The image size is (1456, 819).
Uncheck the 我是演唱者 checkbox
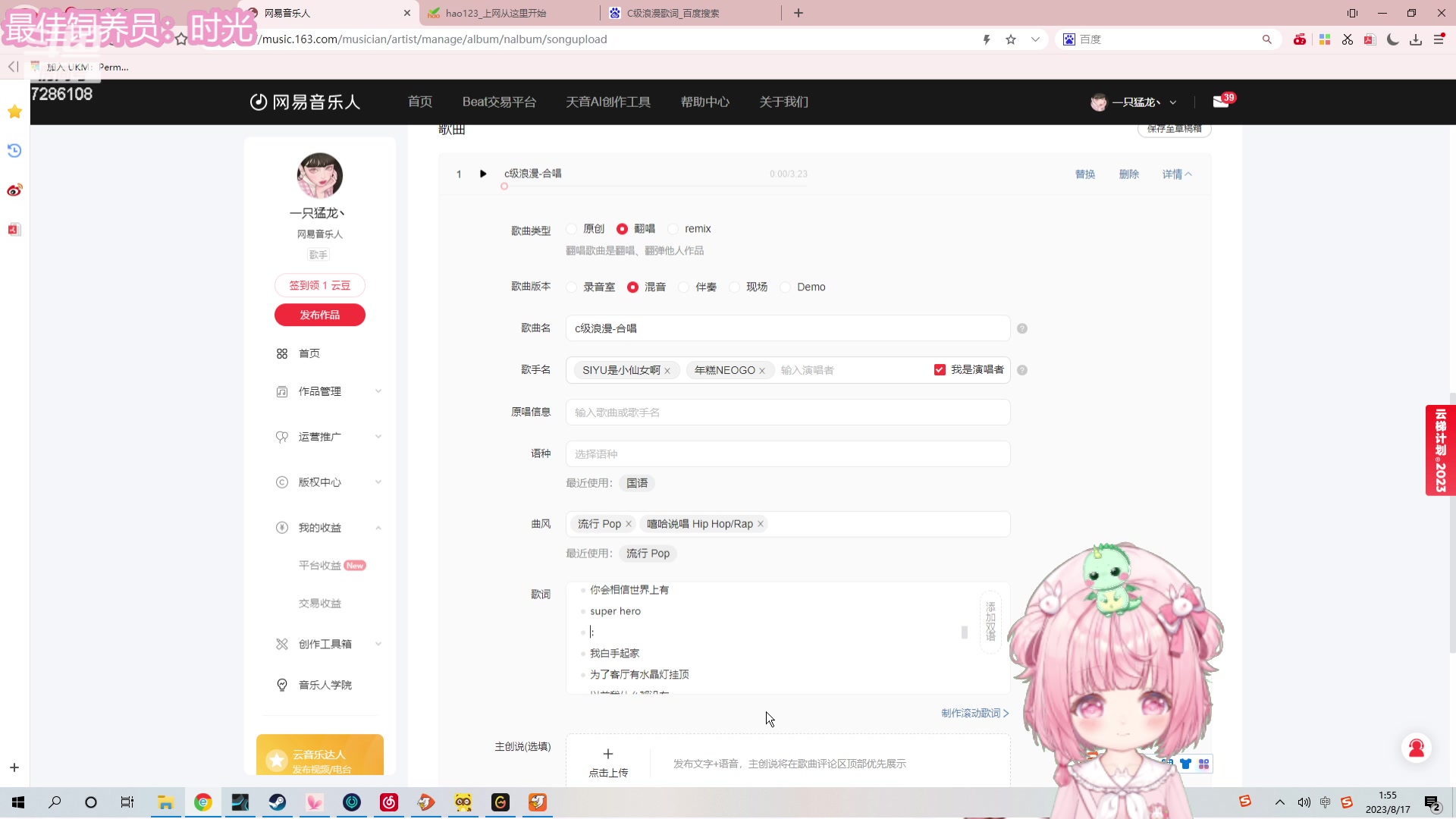940,370
